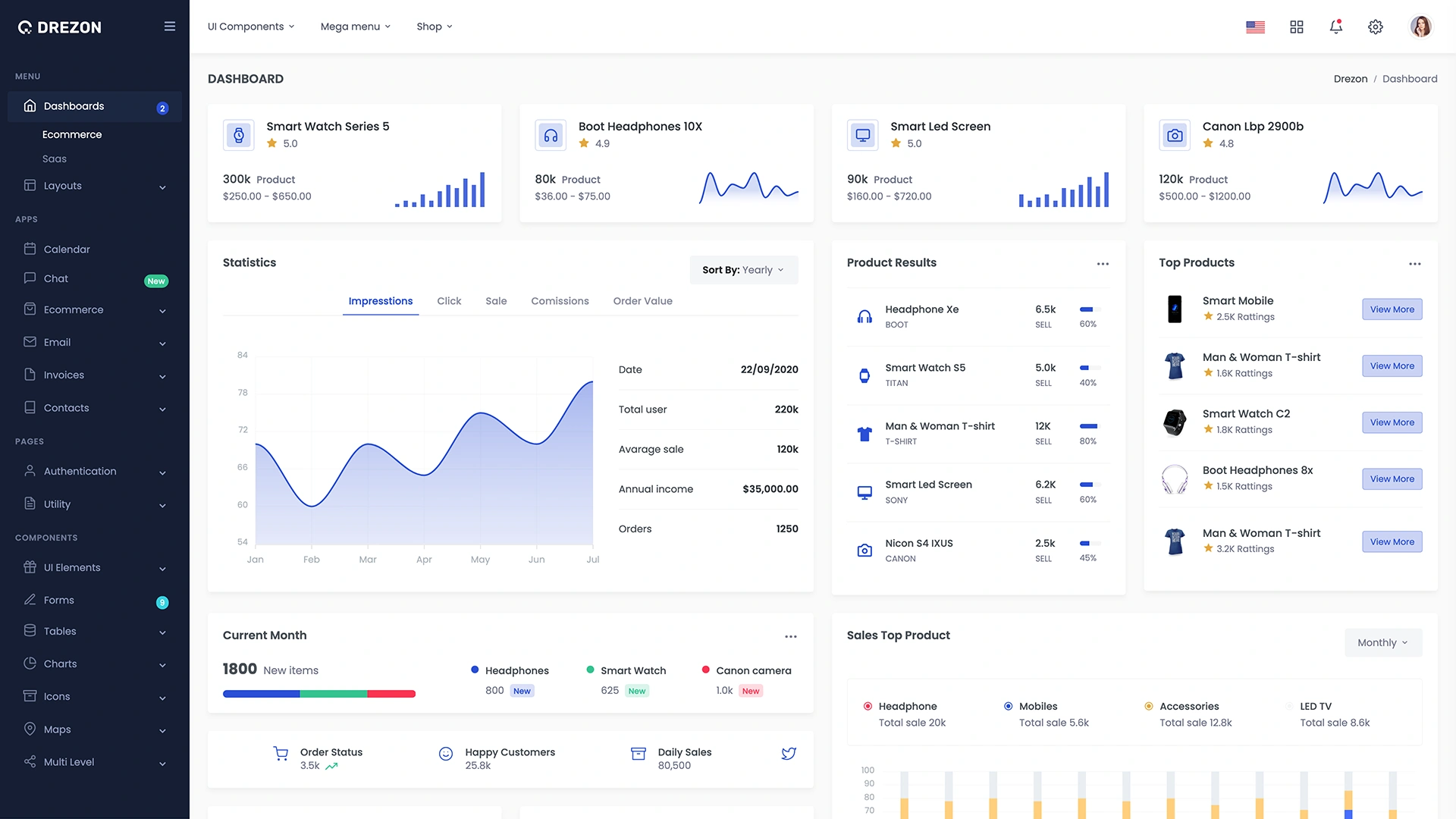Image resolution: width=1456 pixels, height=819 pixels.
Task: Click the notifications bell icon
Action: pos(1335,27)
